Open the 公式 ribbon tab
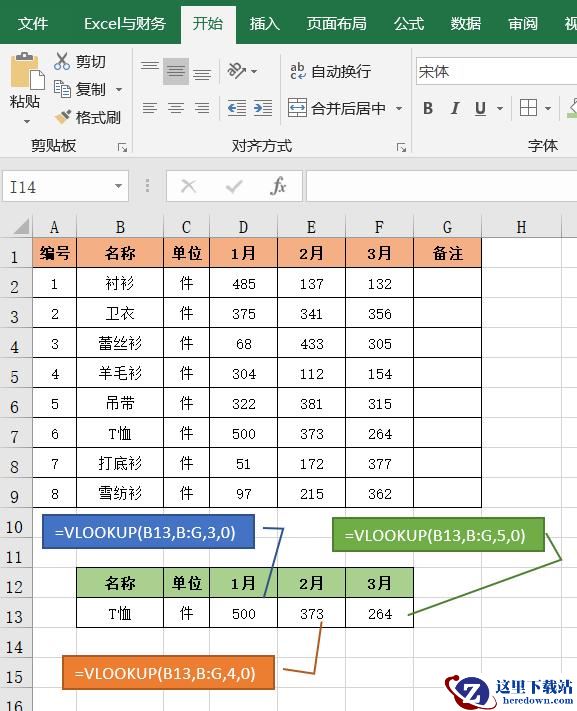Screen dimensions: 577x711 (x=409, y=24)
